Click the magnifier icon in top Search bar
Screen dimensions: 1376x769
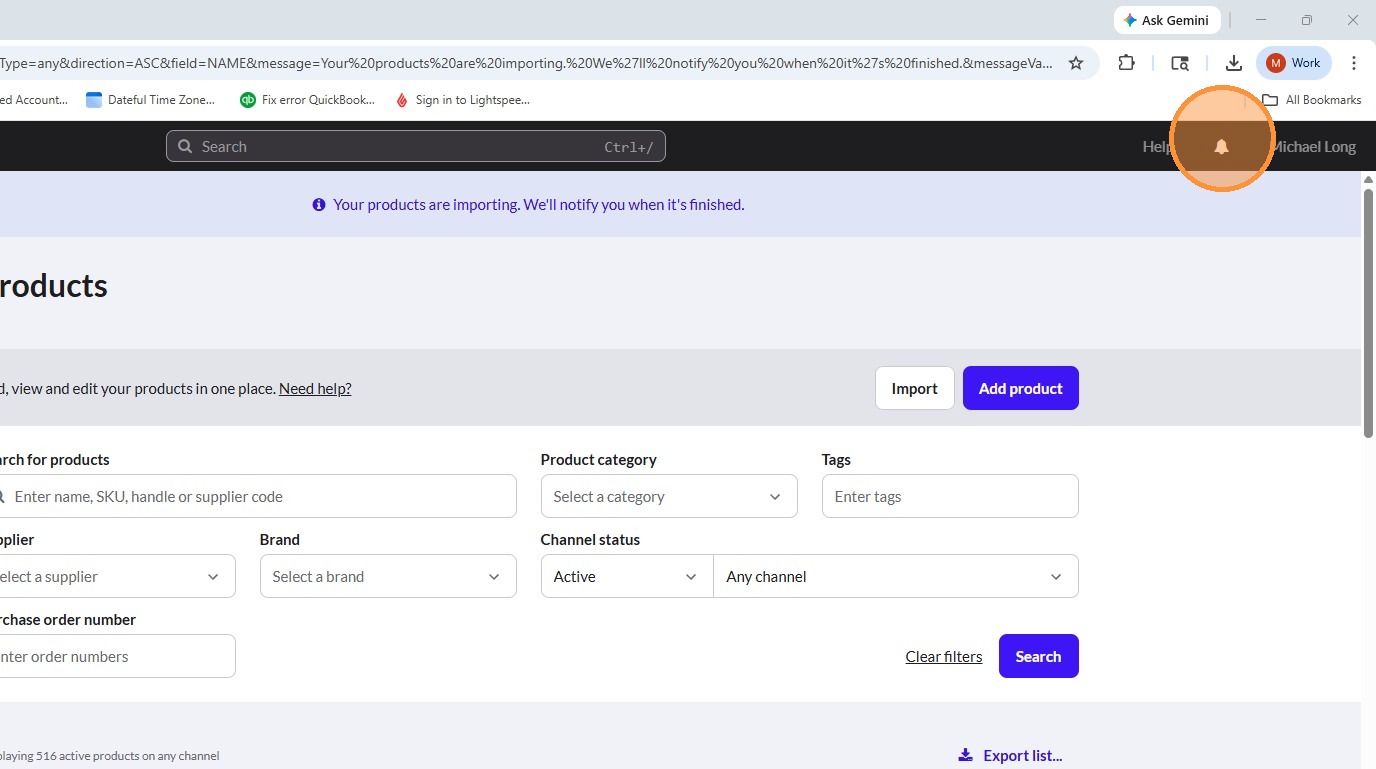pyautogui.click(x=185, y=147)
